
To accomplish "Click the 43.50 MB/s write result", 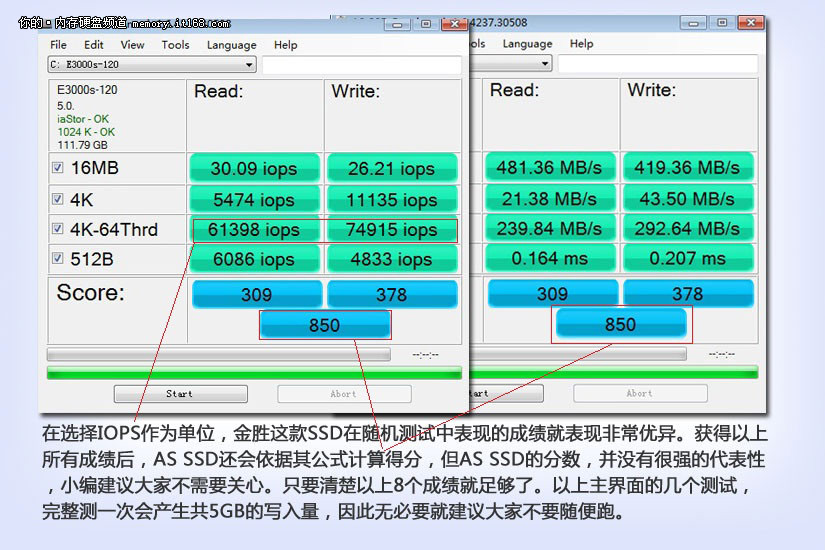I will pos(688,199).
